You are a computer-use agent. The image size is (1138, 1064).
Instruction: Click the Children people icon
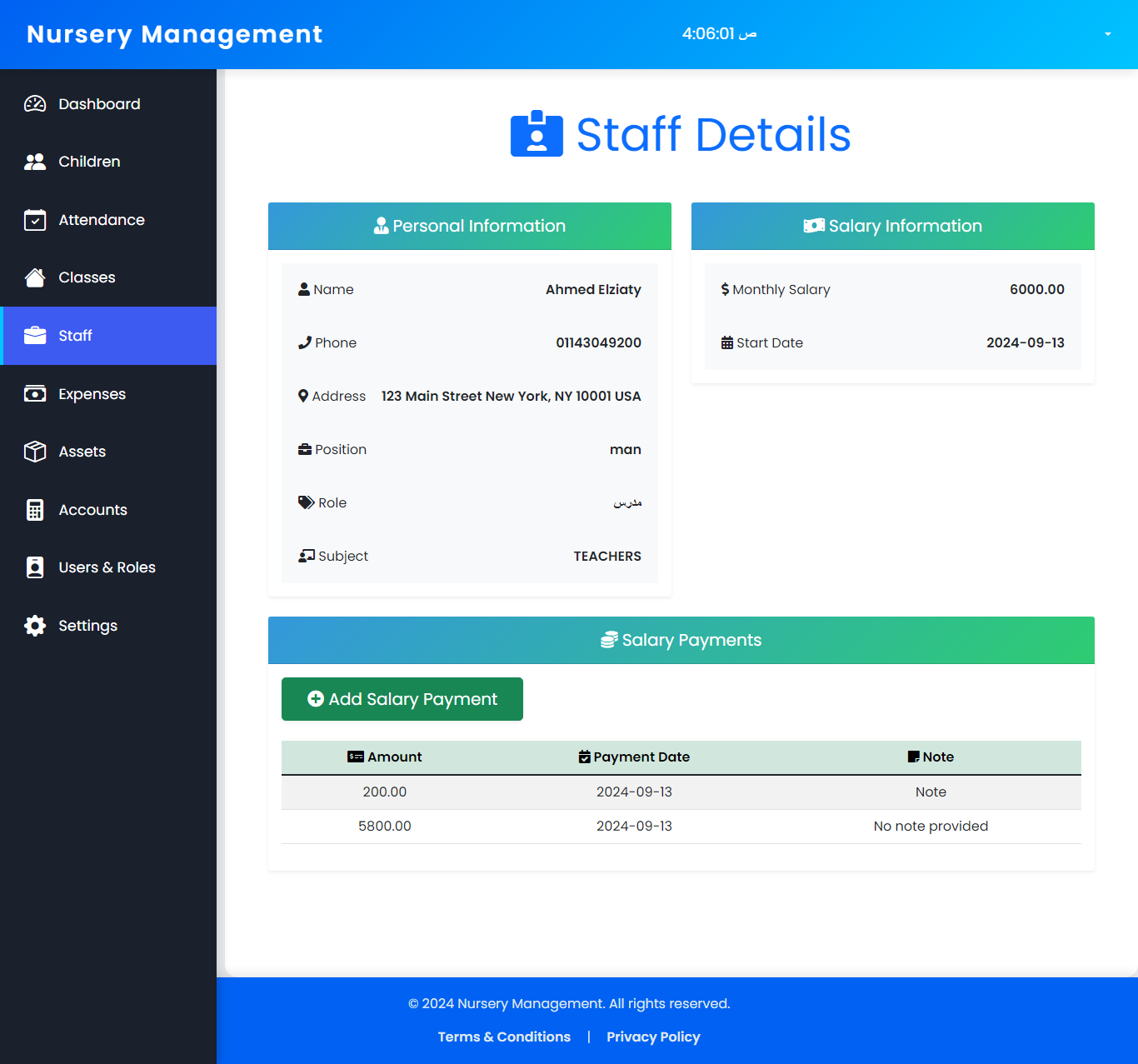point(35,162)
